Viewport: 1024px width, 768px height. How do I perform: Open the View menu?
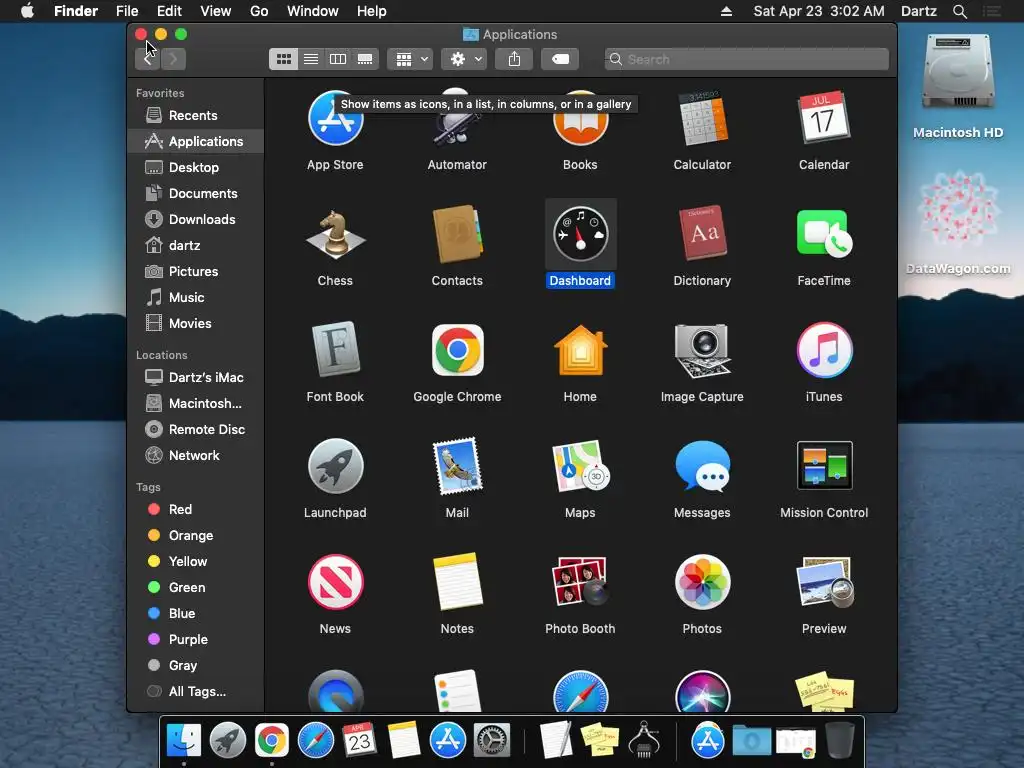tap(216, 11)
